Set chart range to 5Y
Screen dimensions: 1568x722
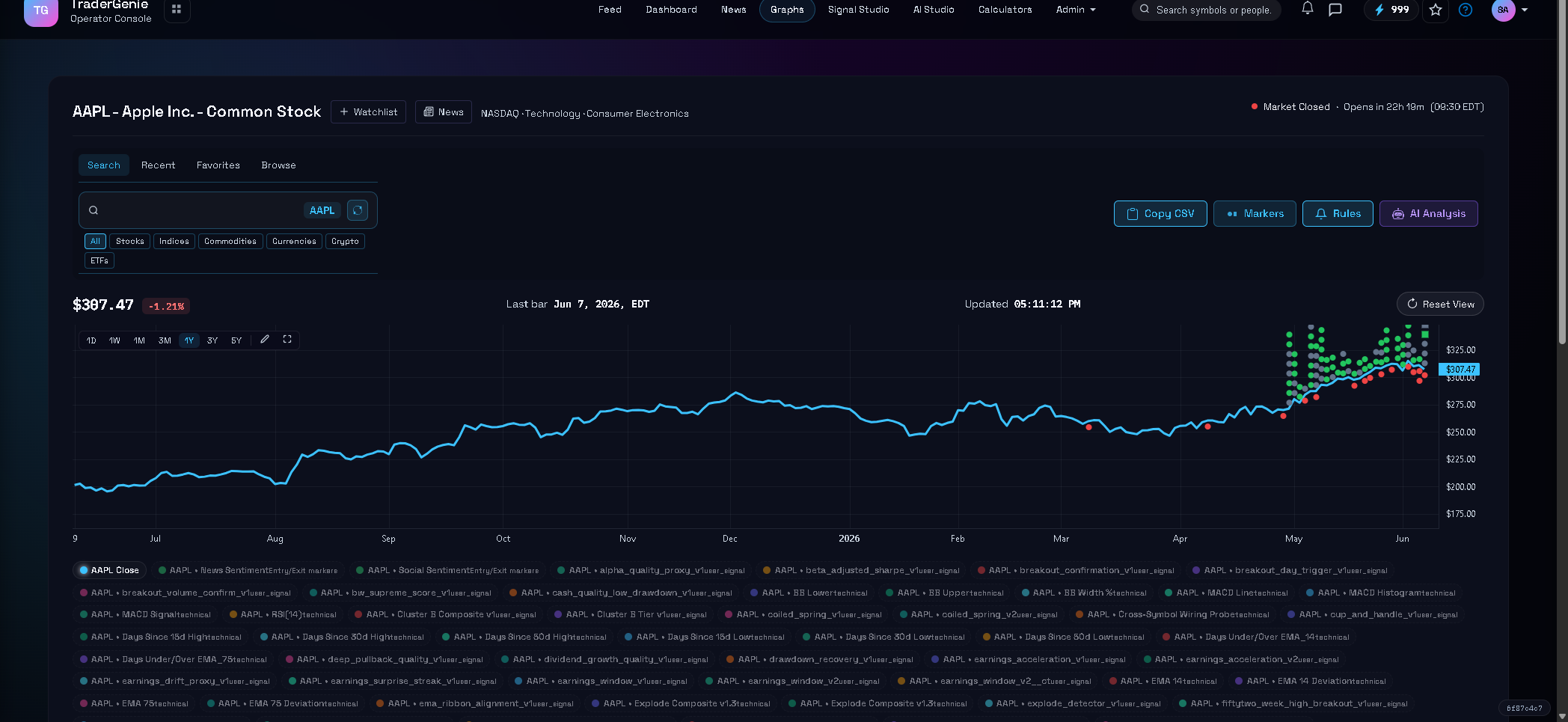(236, 340)
